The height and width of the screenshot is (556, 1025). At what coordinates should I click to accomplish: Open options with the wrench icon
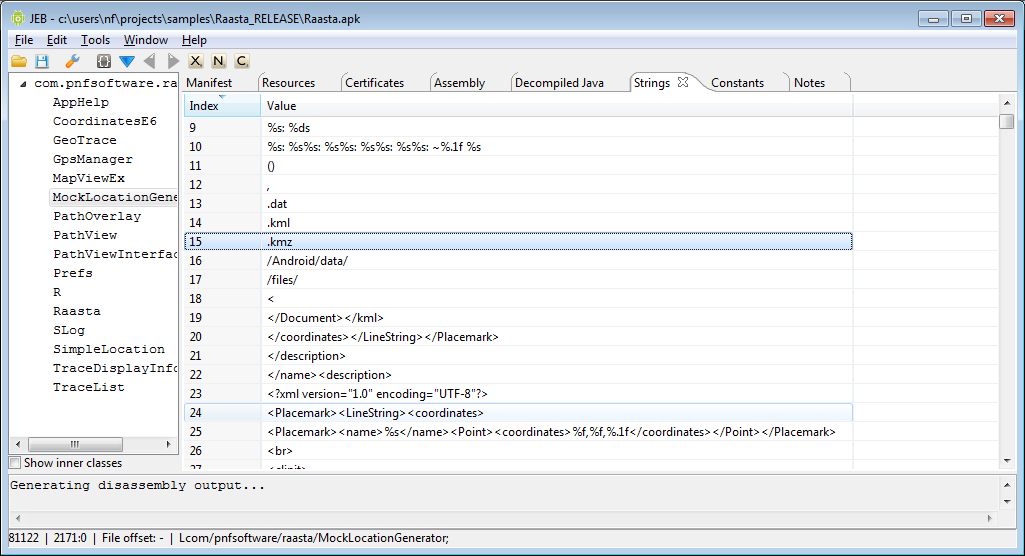71,62
